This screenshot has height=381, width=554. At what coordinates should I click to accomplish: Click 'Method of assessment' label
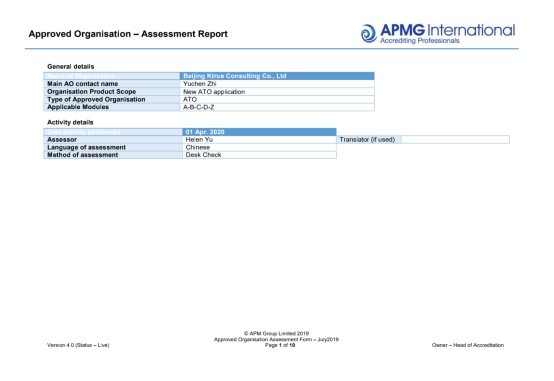(x=82, y=155)
